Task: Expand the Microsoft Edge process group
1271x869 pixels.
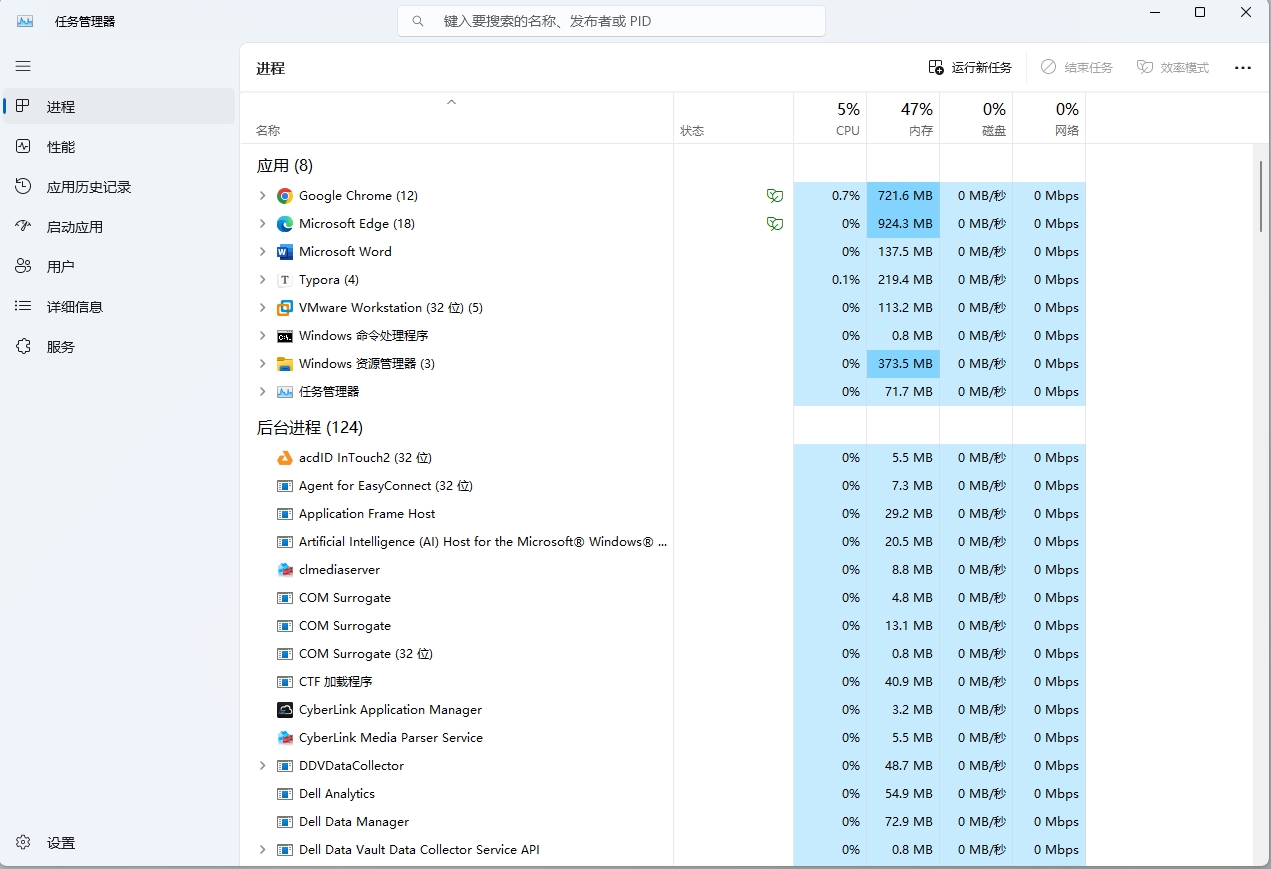Action: (263, 224)
